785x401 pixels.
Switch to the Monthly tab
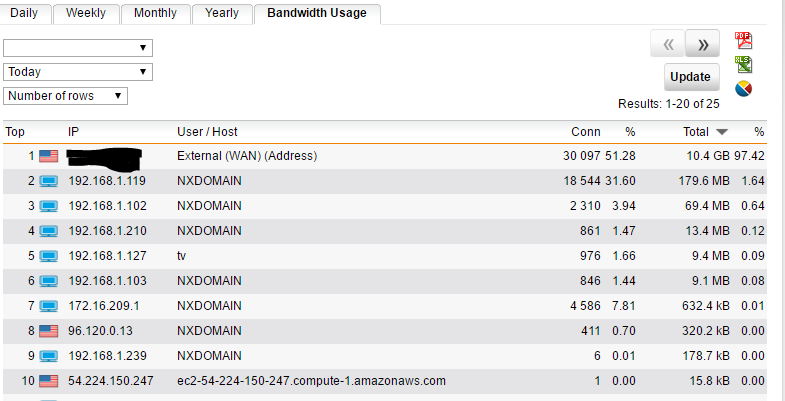point(155,13)
